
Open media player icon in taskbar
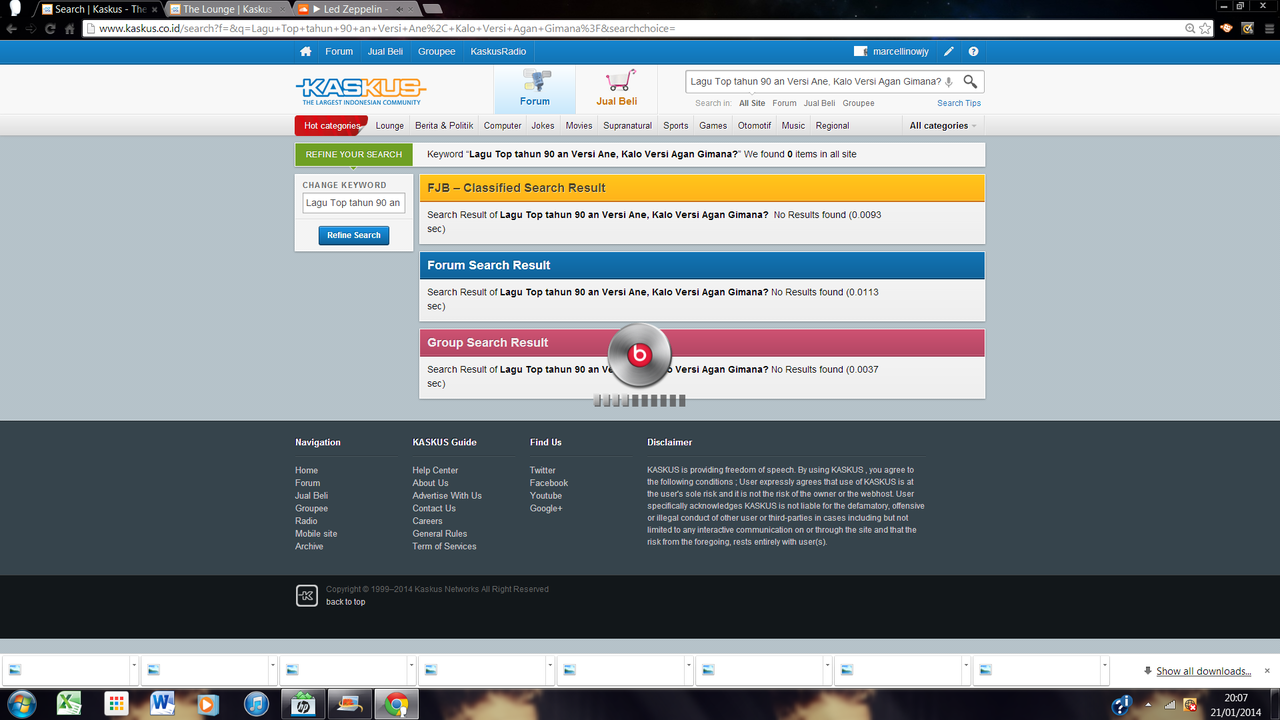pos(209,704)
